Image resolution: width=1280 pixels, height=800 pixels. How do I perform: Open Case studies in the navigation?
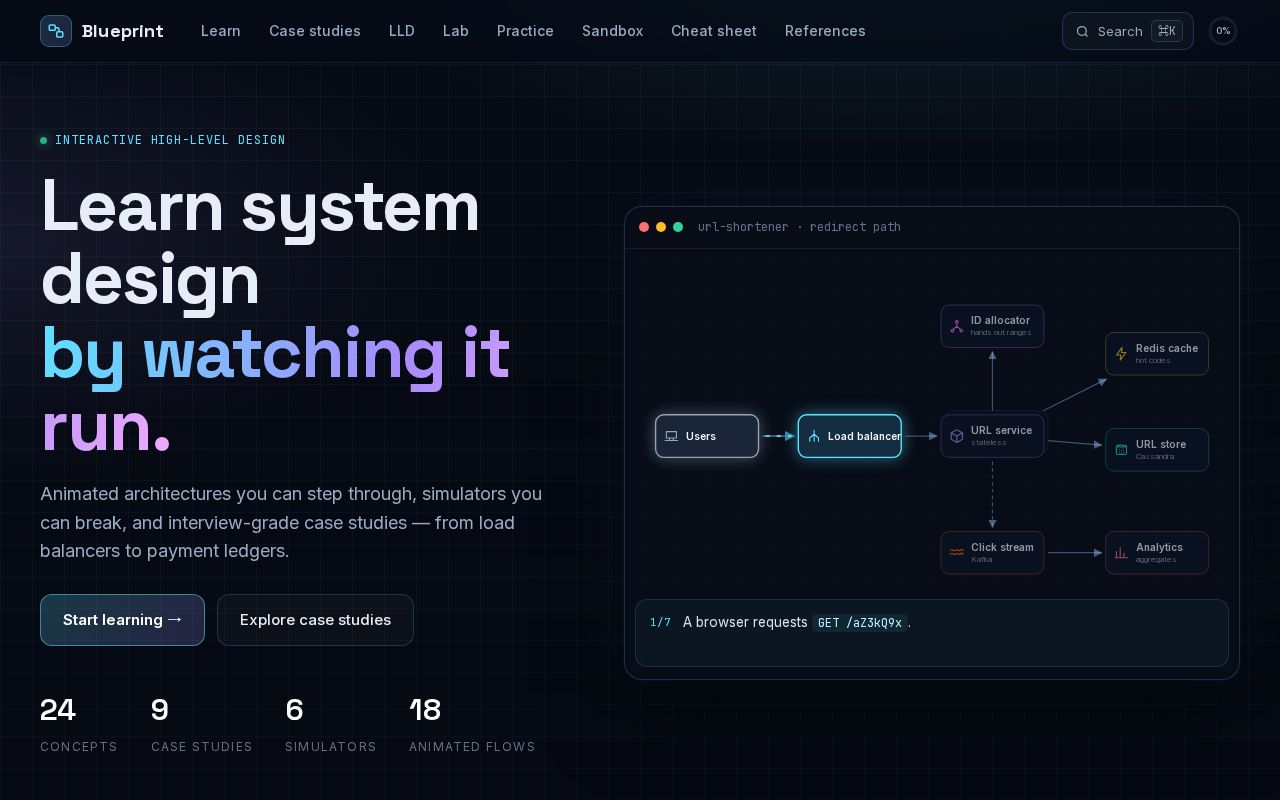[x=315, y=31]
